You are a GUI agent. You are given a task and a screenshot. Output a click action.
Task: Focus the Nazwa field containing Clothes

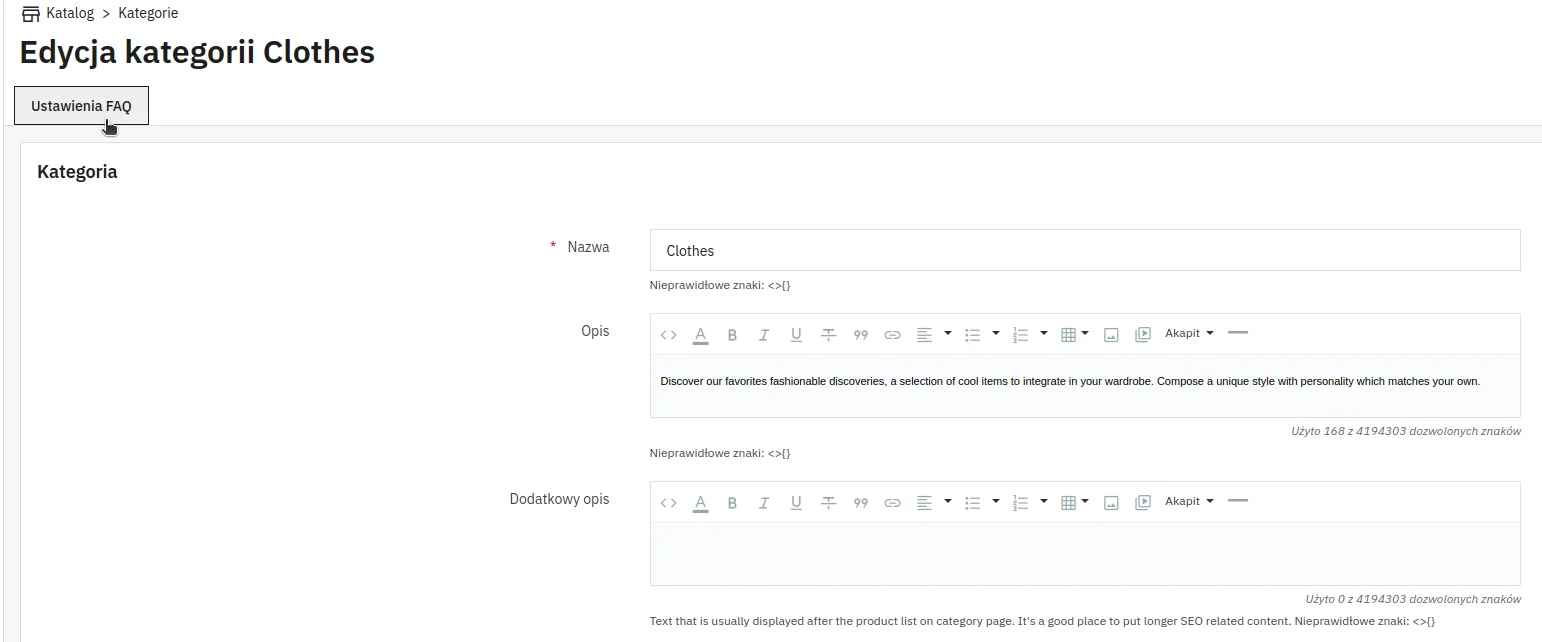(1085, 250)
